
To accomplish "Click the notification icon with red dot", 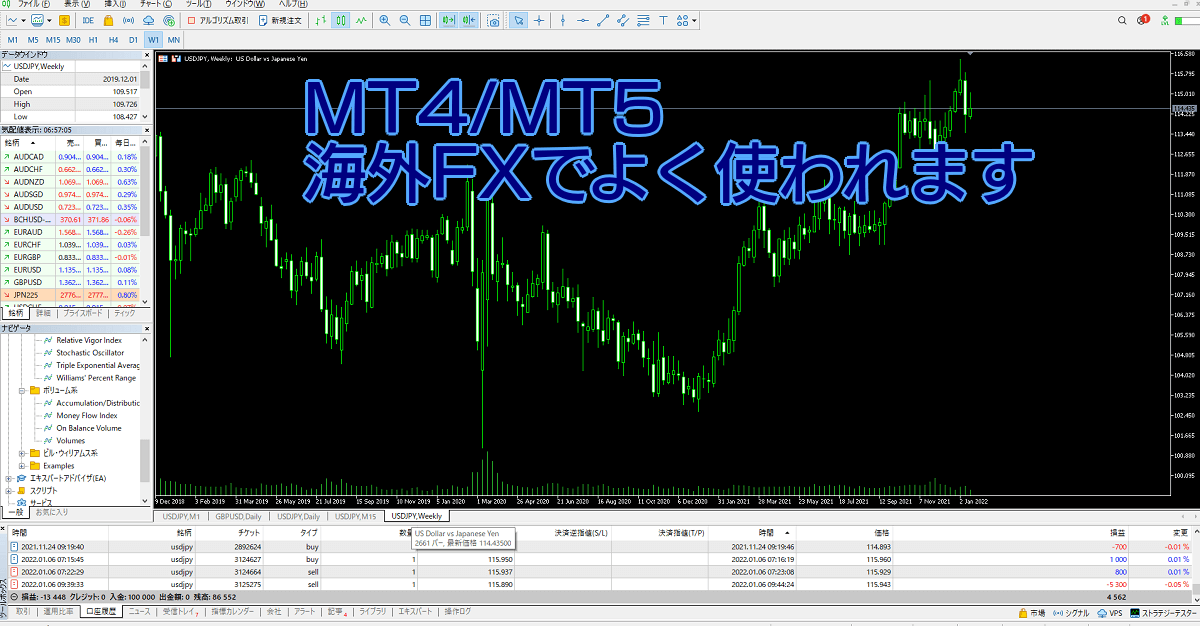I will pos(1144,19).
